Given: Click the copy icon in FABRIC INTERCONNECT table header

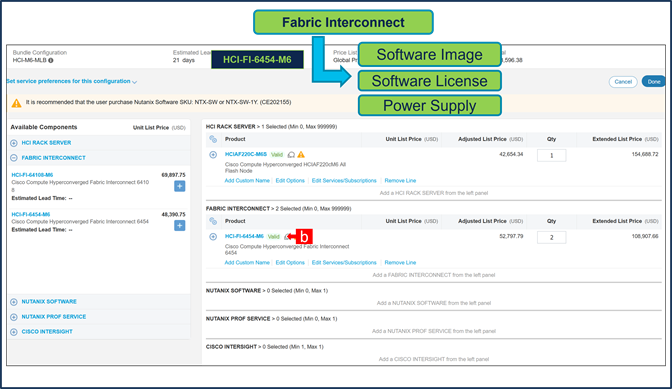Looking at the screenshot, I should (213, 221).
